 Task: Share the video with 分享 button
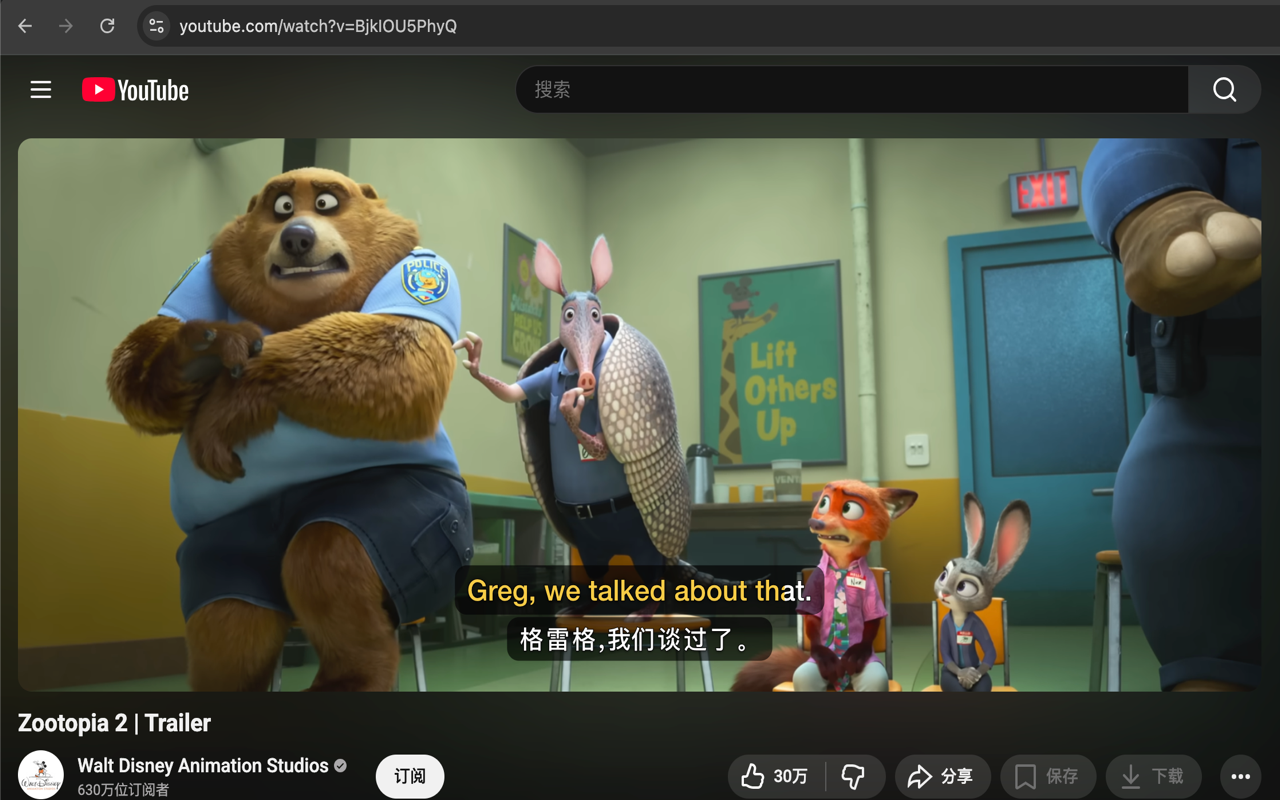[x=942, y=776]
